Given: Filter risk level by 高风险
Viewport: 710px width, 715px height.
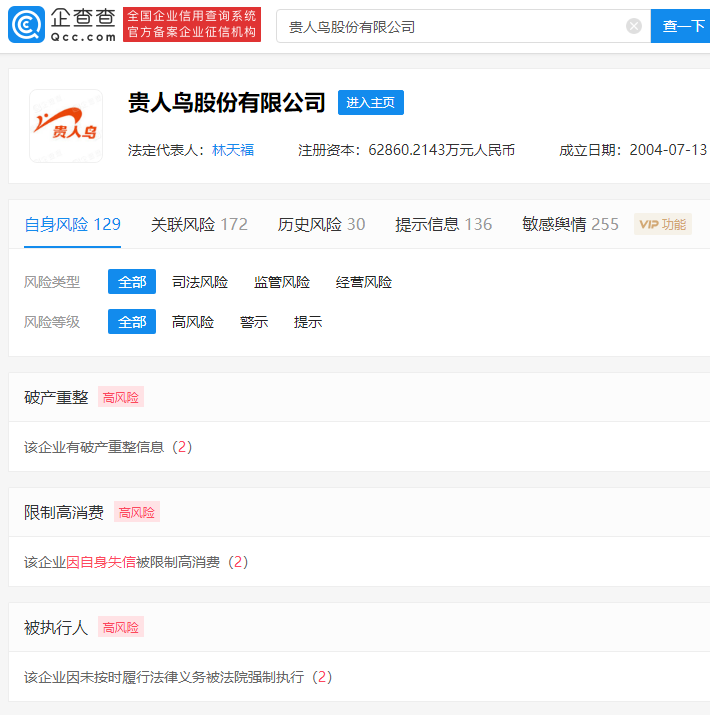Looking at the screenshot, I should (193, 322).
